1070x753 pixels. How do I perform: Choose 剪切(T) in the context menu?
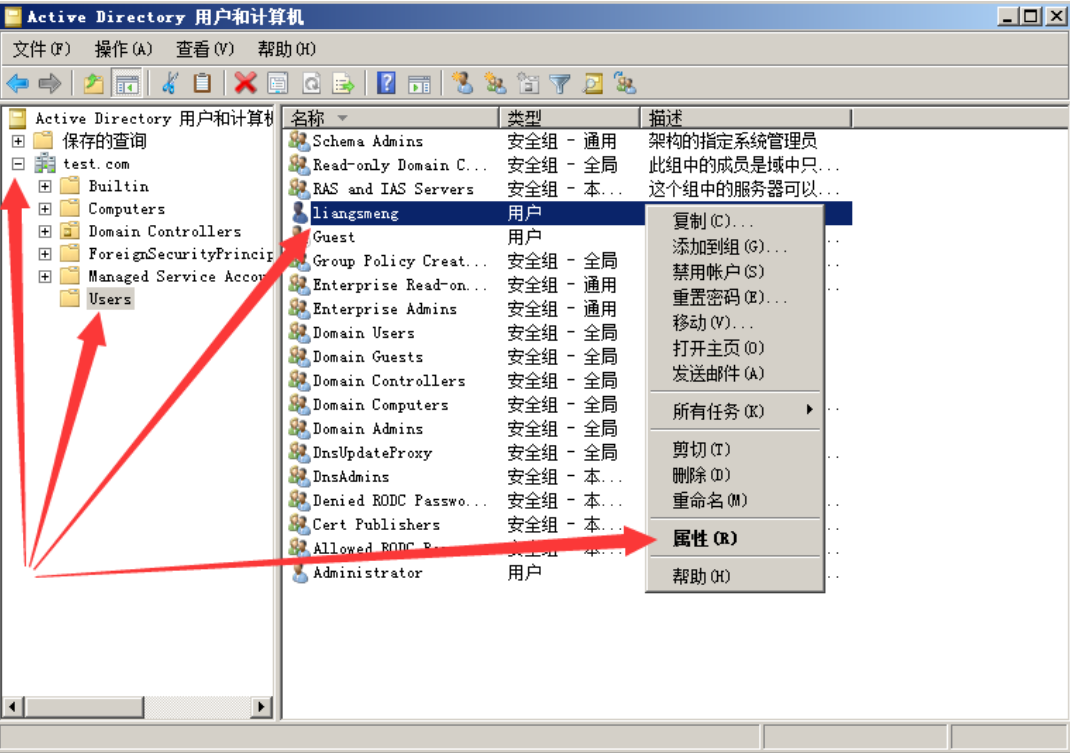pyautogui.click(x=735, y=449)
